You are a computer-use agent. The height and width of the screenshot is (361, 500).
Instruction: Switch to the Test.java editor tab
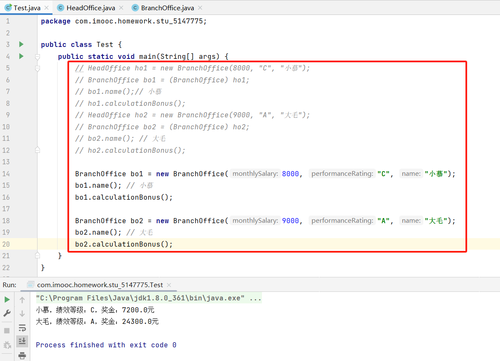(x=27, y=8)
